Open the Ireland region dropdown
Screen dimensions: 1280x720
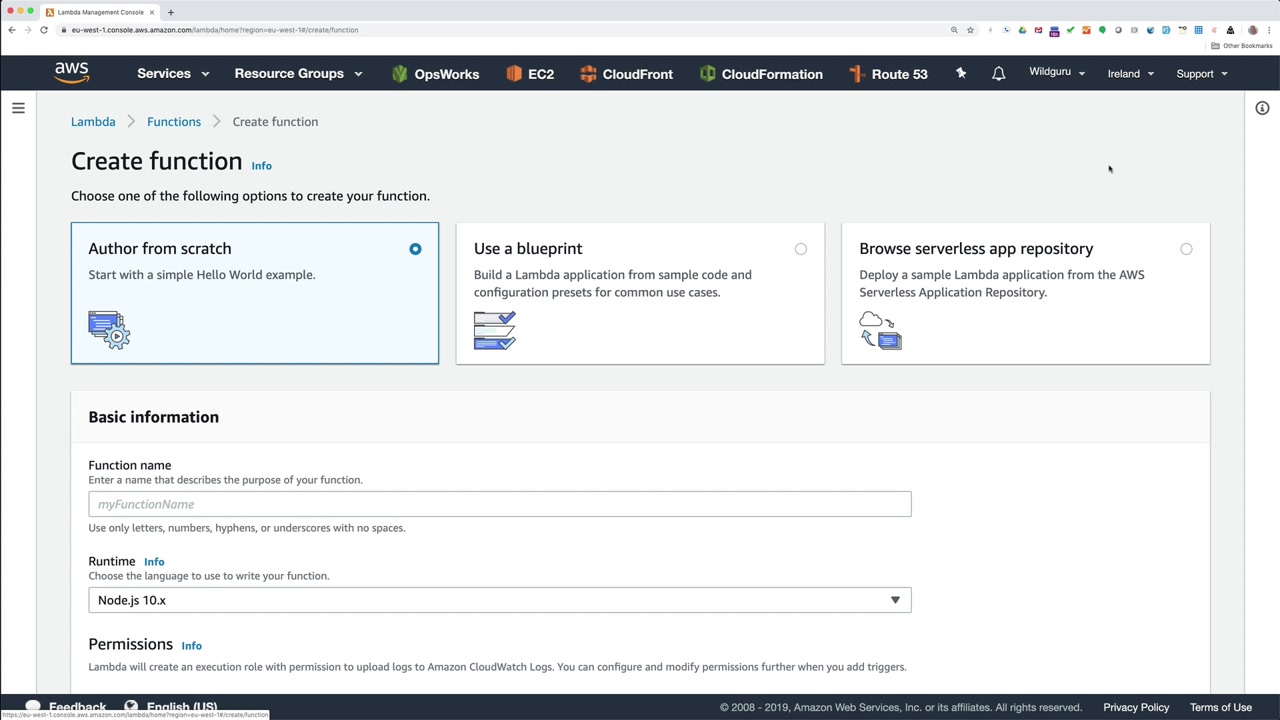(x=1131, y=74)
